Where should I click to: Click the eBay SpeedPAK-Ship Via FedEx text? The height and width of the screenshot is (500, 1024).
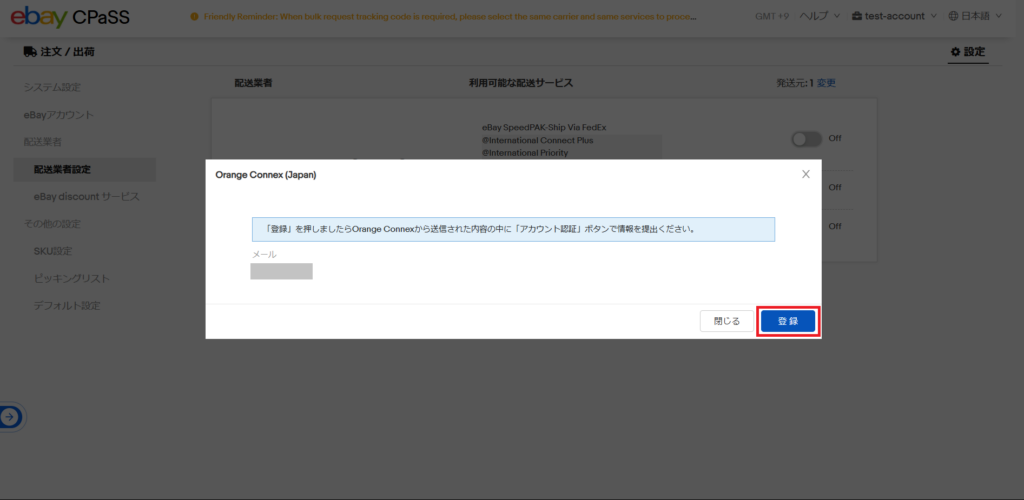(x=545, y=127)
